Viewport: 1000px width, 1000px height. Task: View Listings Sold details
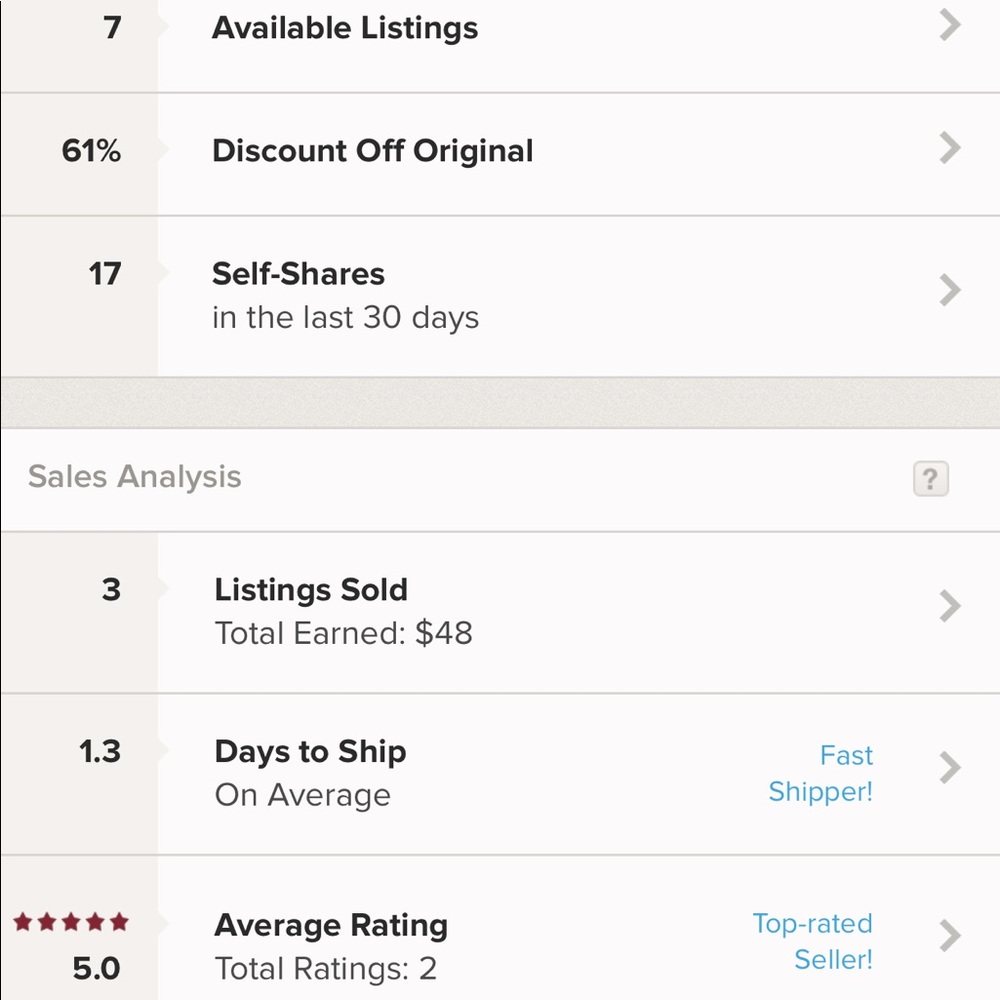click(311, 590)
